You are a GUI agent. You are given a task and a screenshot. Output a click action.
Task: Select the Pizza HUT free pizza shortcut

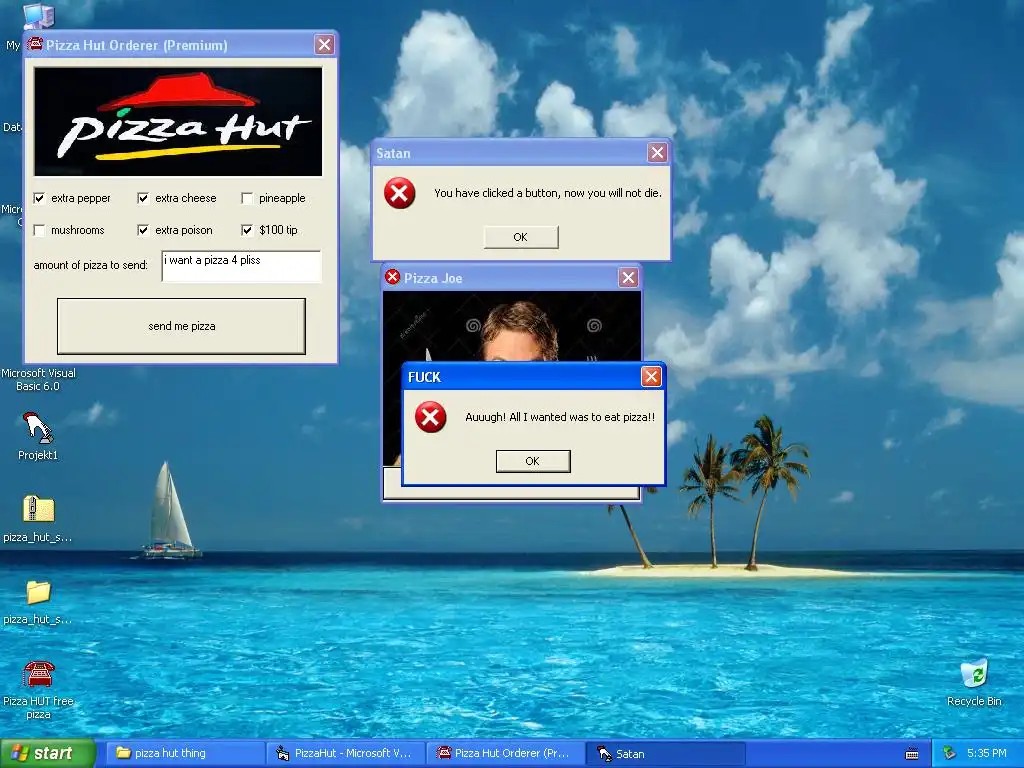(x=38, y=689)
